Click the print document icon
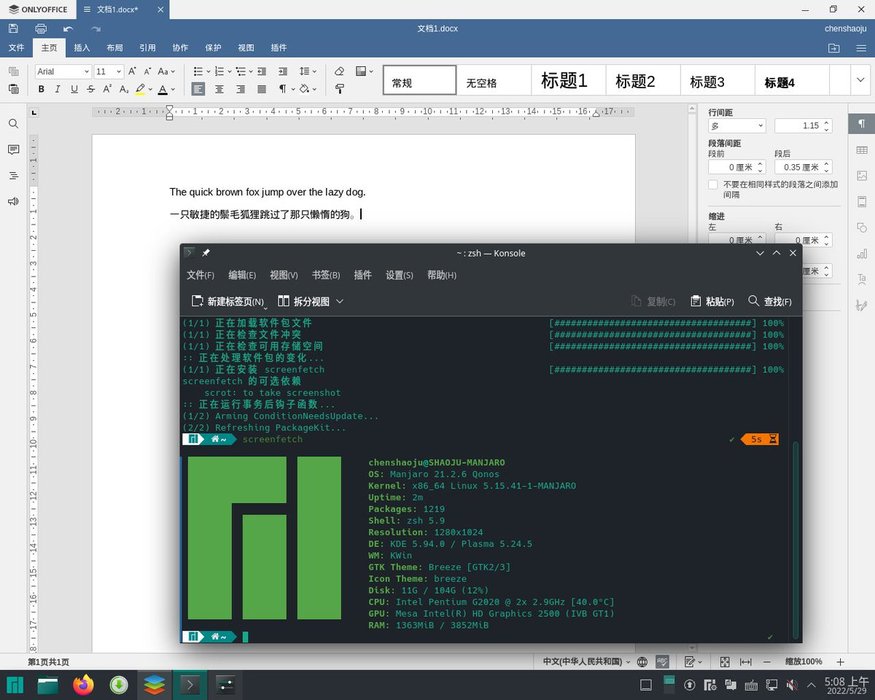Screen dimensions: 875x700 click(x=41, y=29)
